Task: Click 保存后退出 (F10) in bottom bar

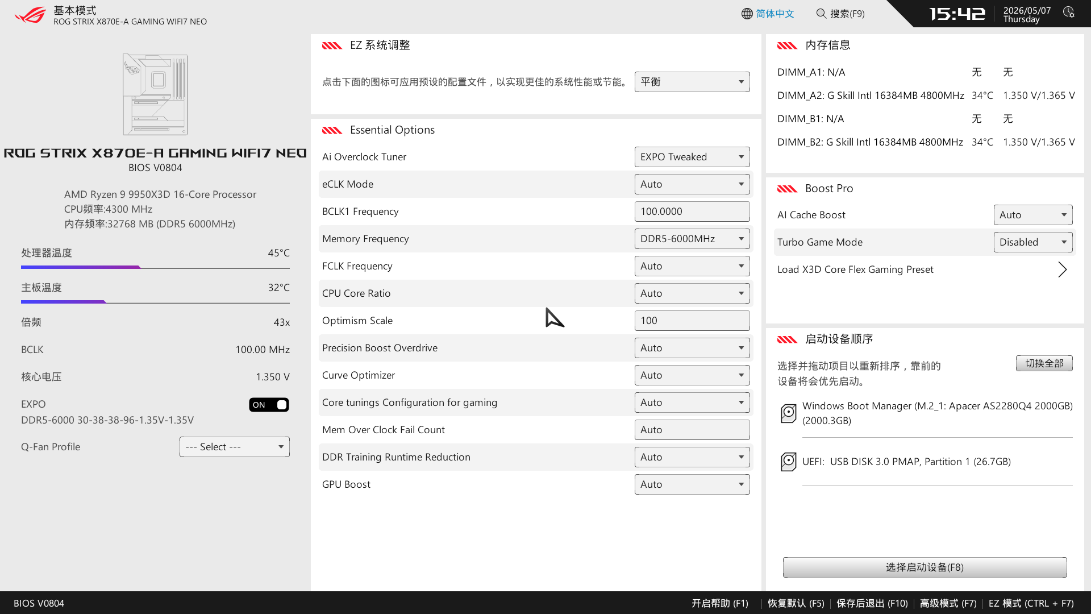Action: click(872, 604)
